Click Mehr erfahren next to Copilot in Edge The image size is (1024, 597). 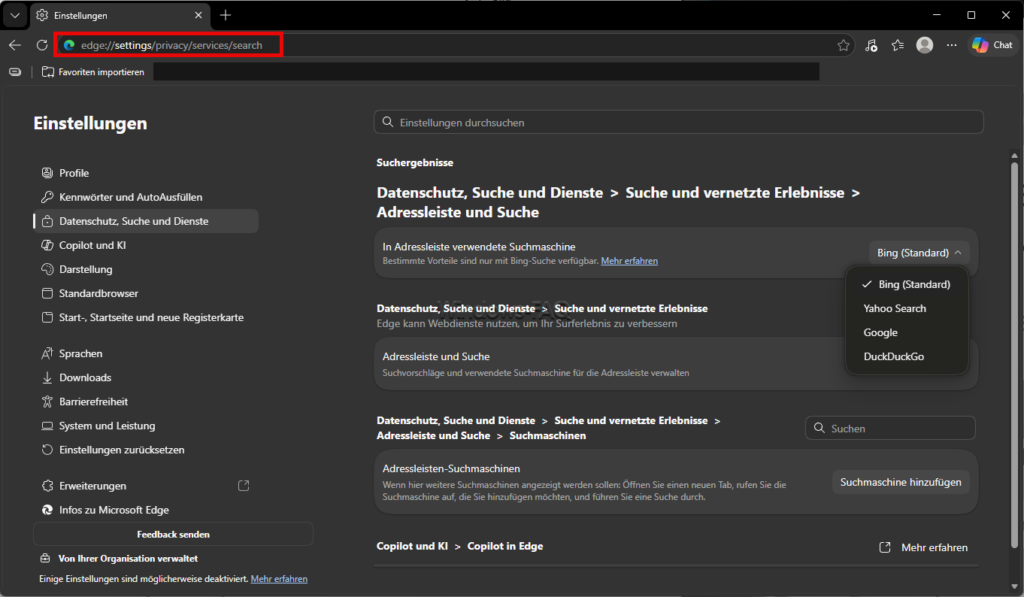click(935, 547)
